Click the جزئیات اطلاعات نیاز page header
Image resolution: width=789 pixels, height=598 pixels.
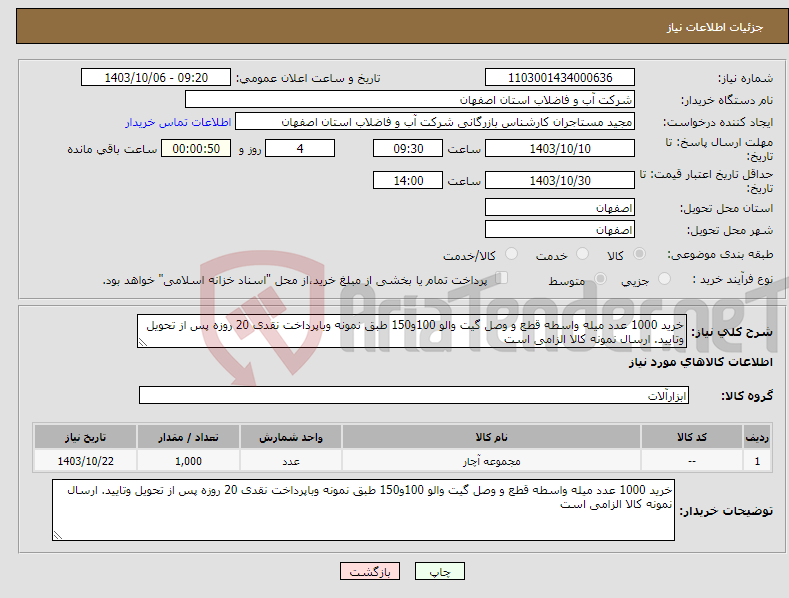(715, 27)
